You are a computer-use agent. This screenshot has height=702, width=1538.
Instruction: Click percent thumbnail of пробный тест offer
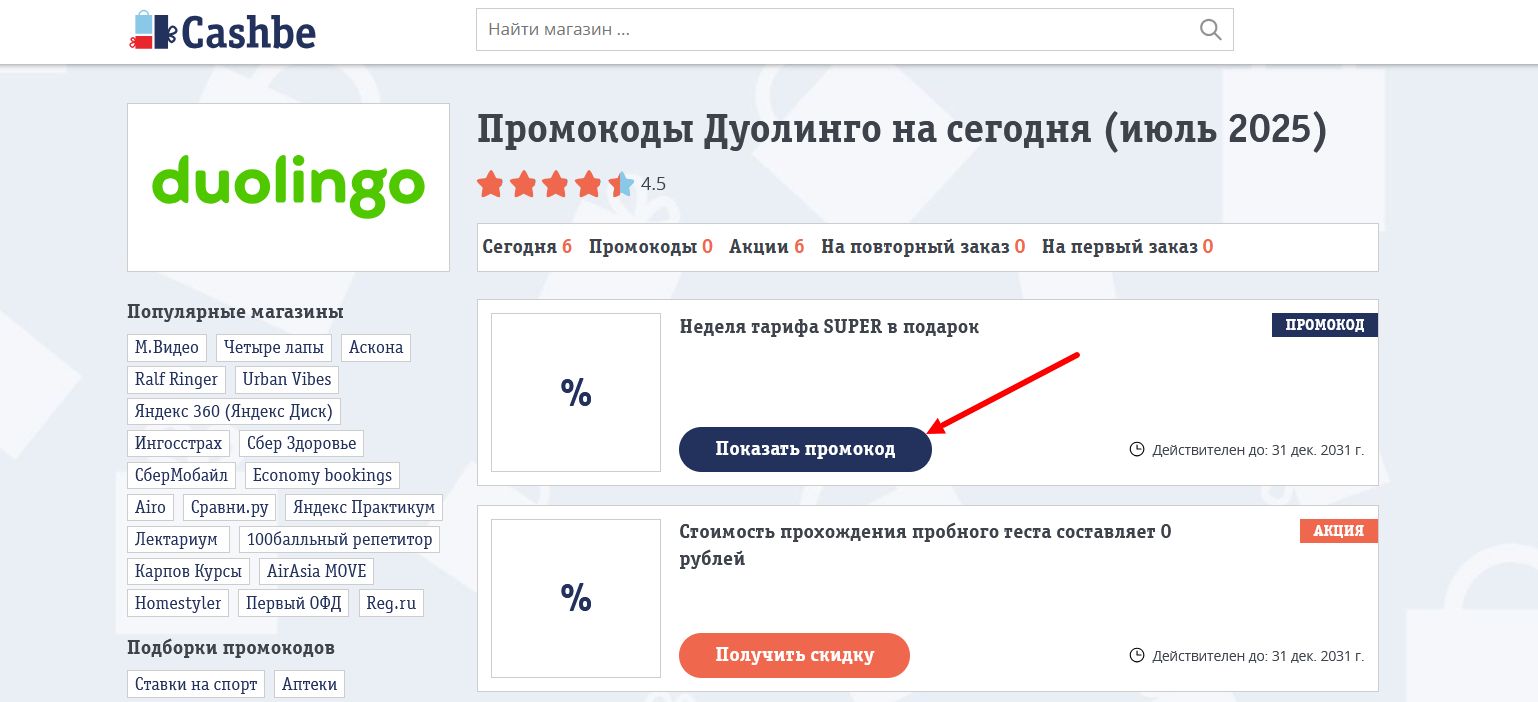[576, 598]
